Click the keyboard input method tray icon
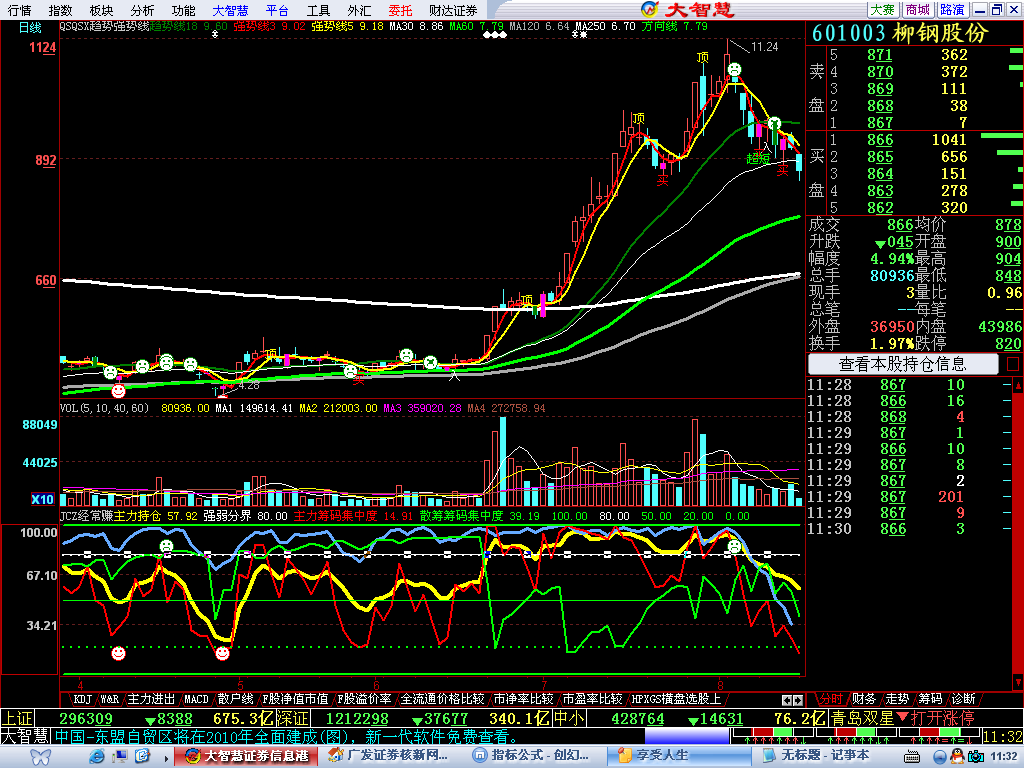The height and width of the screenshot is (768, 1024). (911, 758)
